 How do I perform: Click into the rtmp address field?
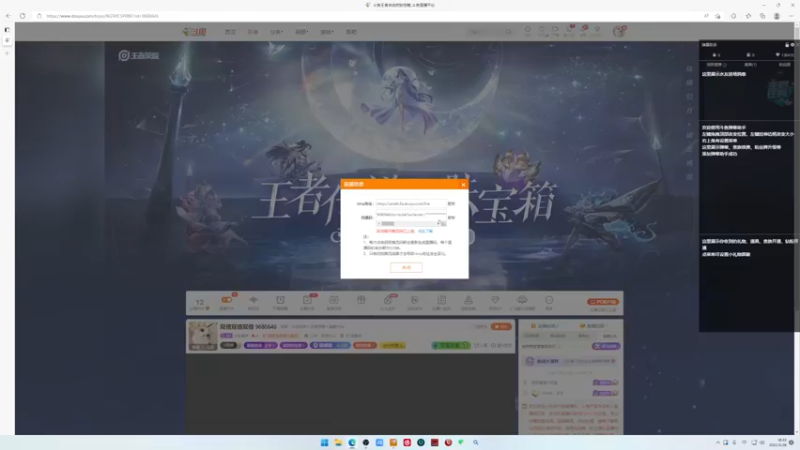click(411, 204)
